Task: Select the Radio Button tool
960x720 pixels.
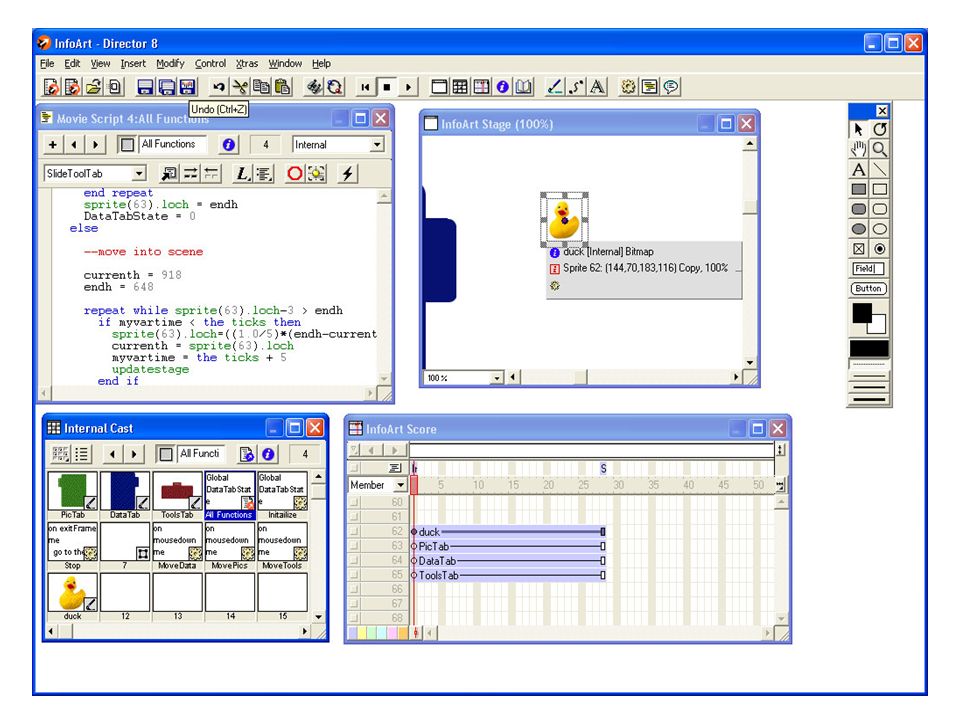Action: click(880, 249)
